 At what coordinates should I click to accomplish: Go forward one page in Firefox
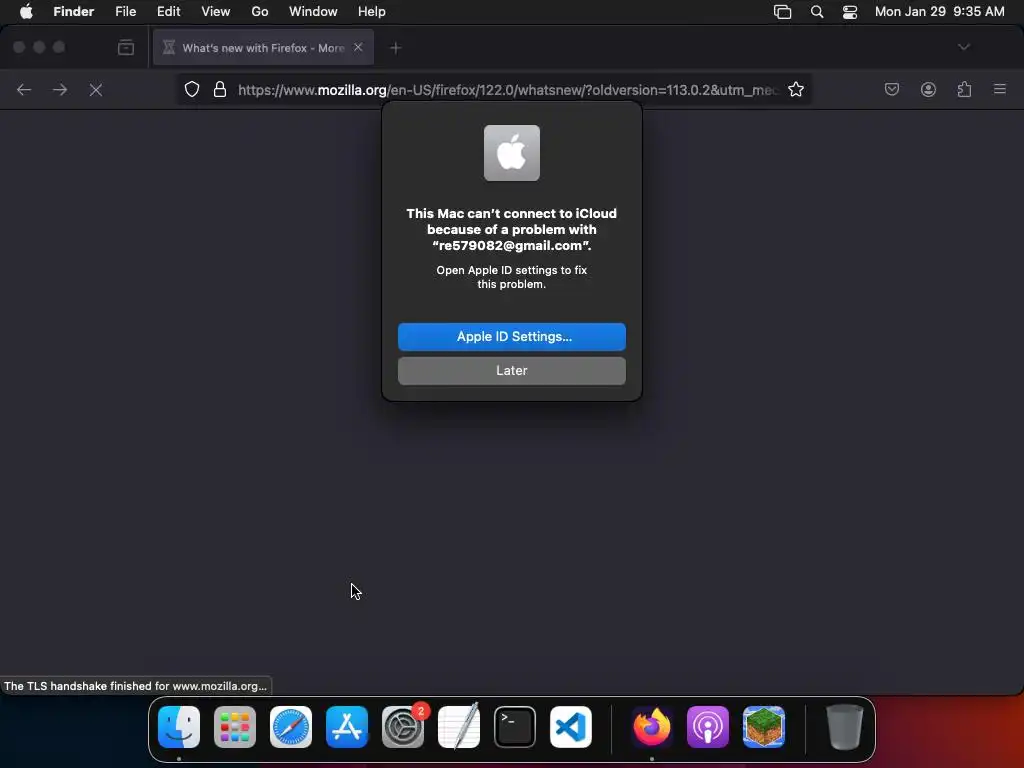[60, 89]
